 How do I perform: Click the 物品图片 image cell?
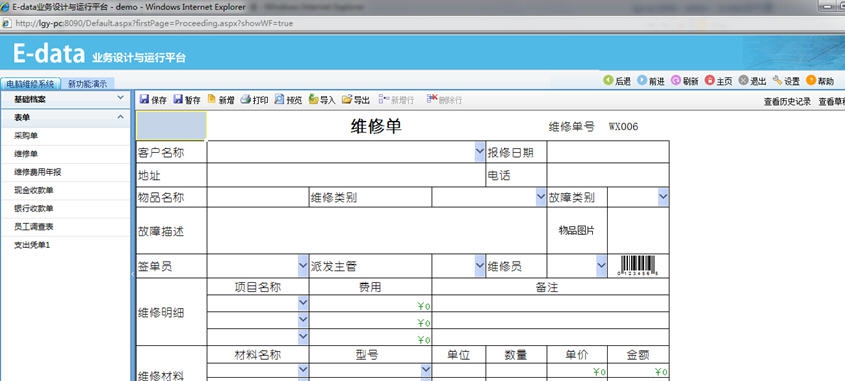click(x=638, y=231)
